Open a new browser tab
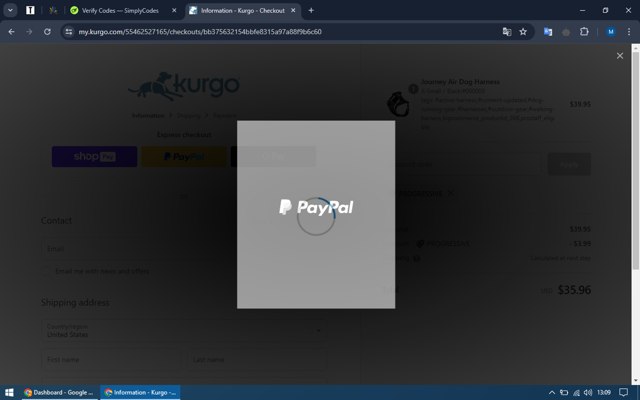This screenshot has width=640, height=400. point(311,11)
